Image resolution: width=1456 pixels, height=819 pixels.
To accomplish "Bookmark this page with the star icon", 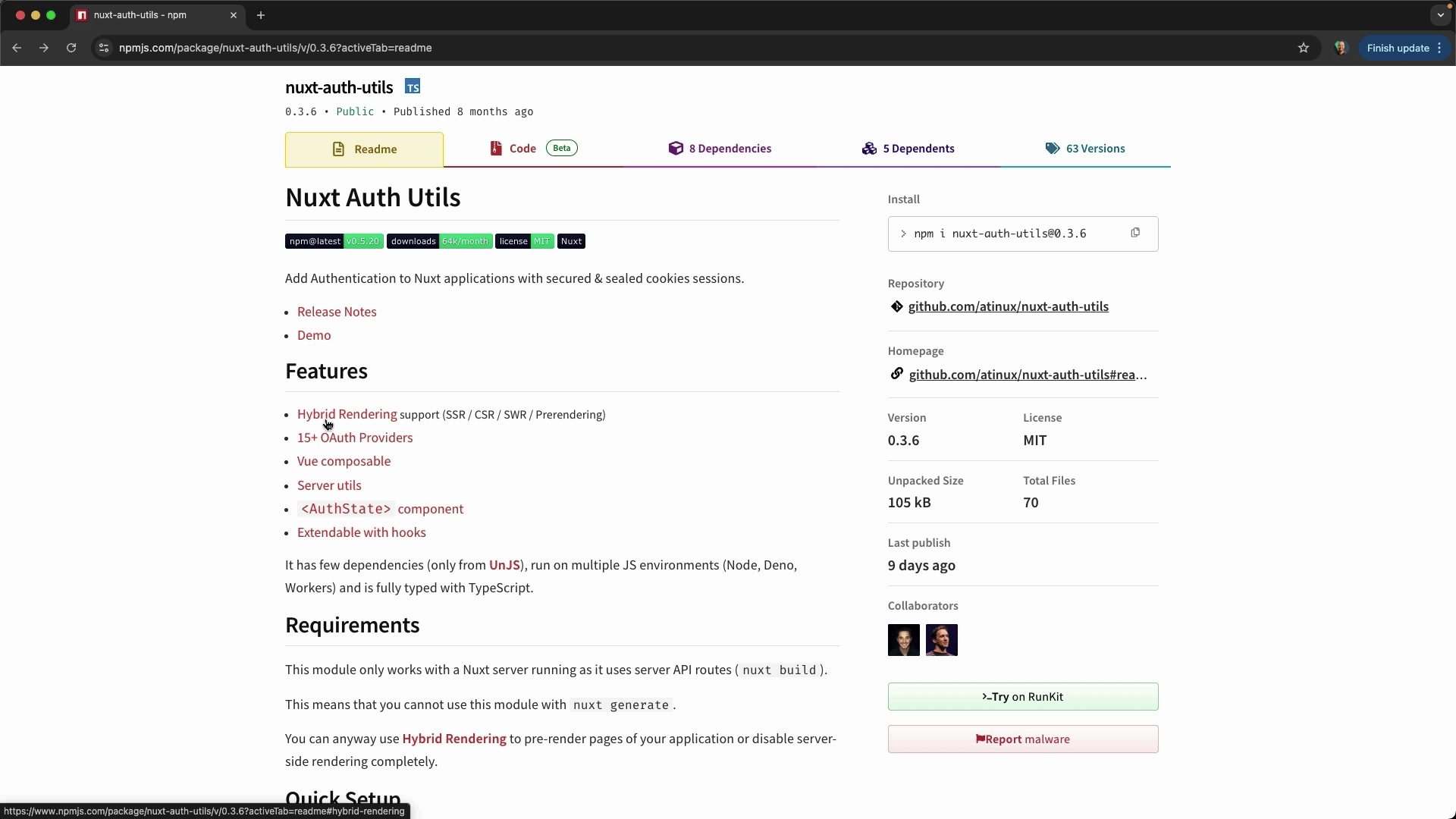I will (1304, 48).
